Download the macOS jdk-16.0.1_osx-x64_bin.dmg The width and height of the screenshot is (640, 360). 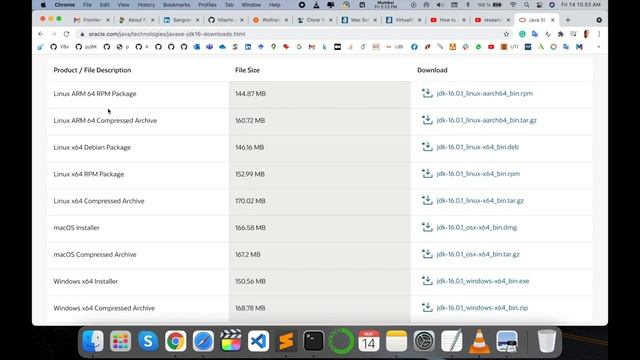477,227
